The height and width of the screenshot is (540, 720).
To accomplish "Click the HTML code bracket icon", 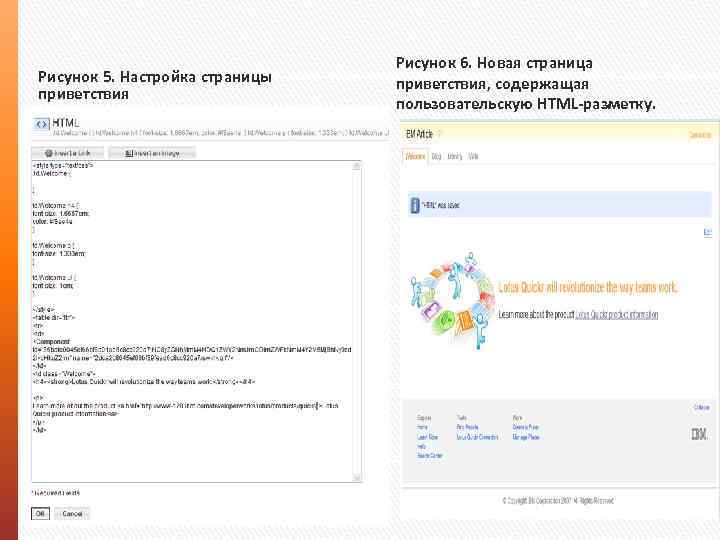I will (x=41, y=124).
